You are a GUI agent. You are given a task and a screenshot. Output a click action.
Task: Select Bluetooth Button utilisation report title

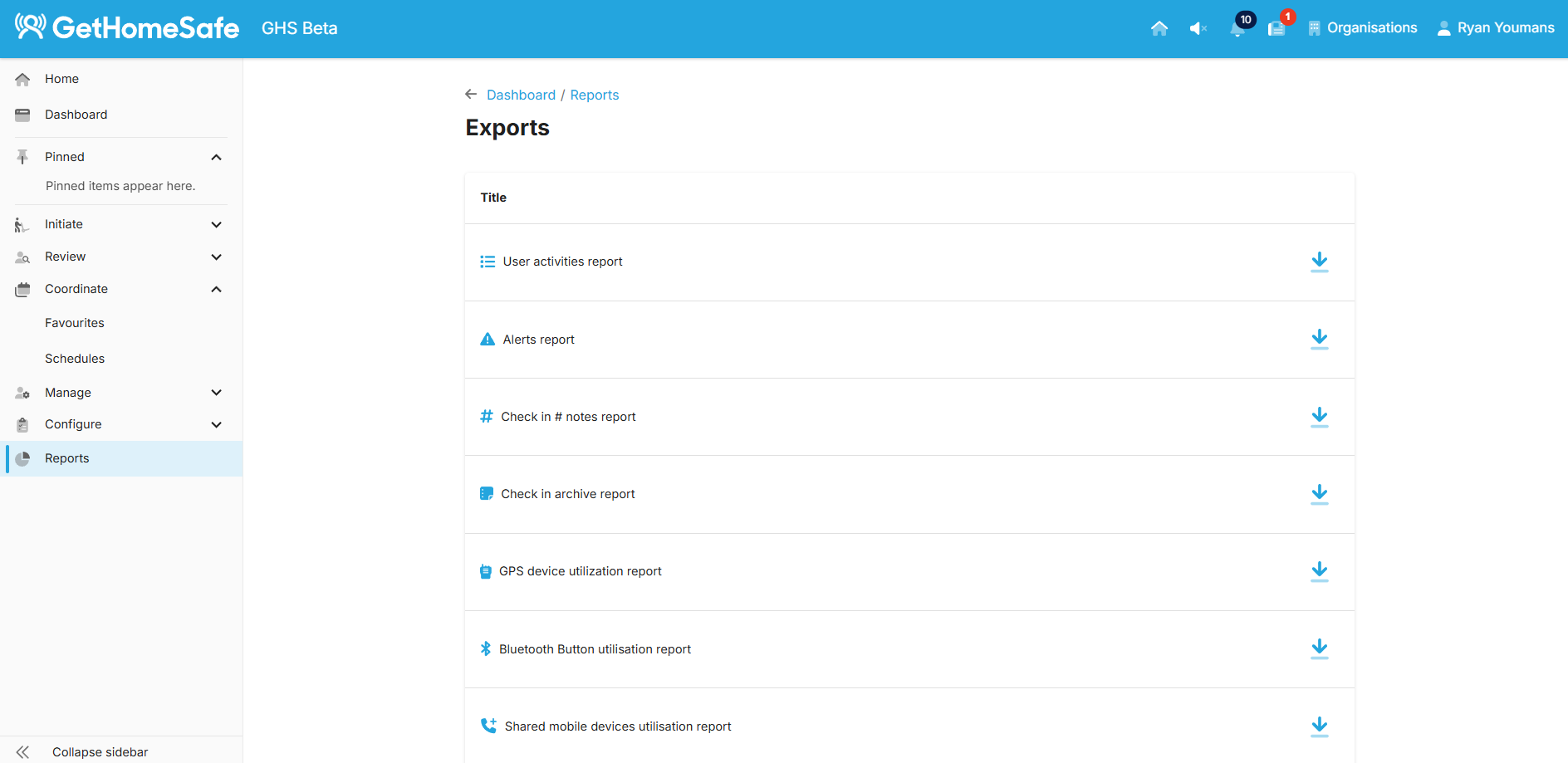click(x=595, y=649)
